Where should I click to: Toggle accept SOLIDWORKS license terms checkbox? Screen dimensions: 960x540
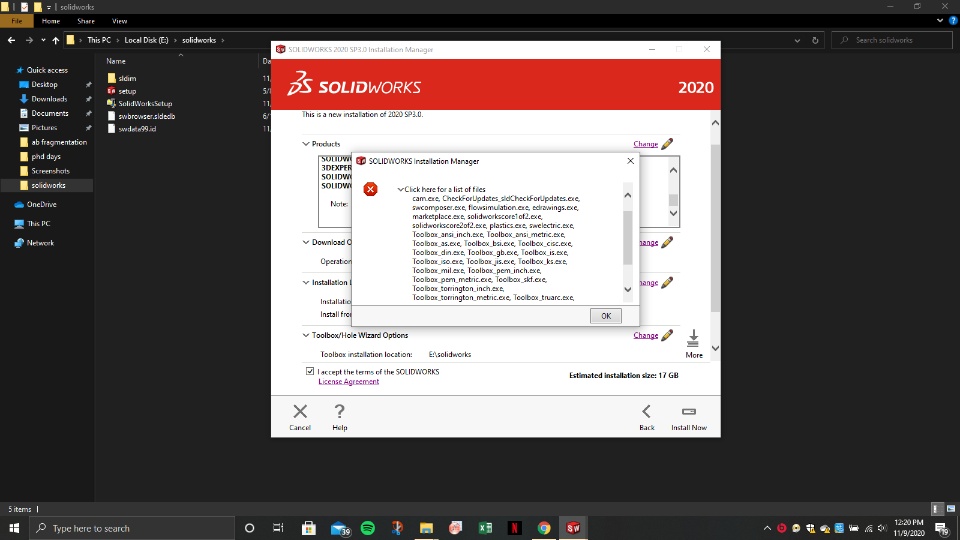[310, 371]
